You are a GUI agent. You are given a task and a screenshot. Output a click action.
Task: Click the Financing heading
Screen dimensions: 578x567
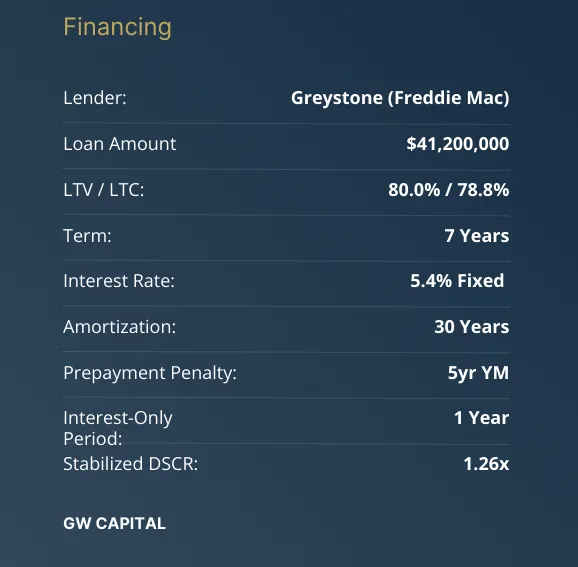[x=117, y=27]
